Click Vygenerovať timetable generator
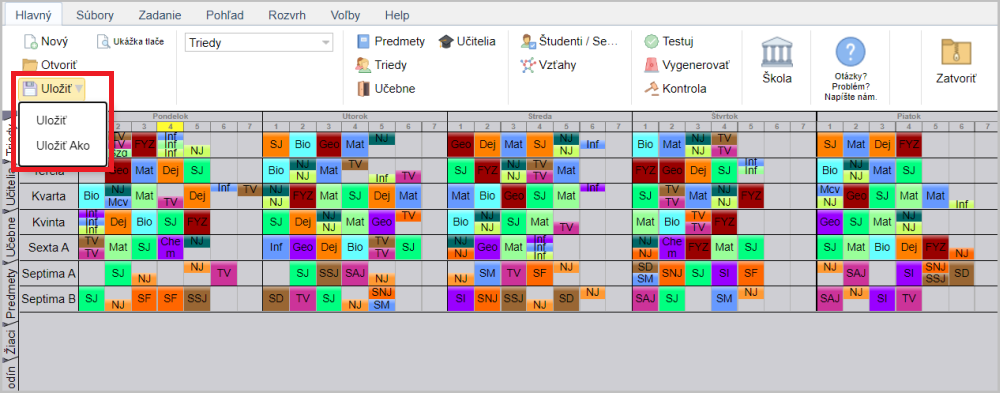Screen dimensions: 1000x393 coord(687,65)
